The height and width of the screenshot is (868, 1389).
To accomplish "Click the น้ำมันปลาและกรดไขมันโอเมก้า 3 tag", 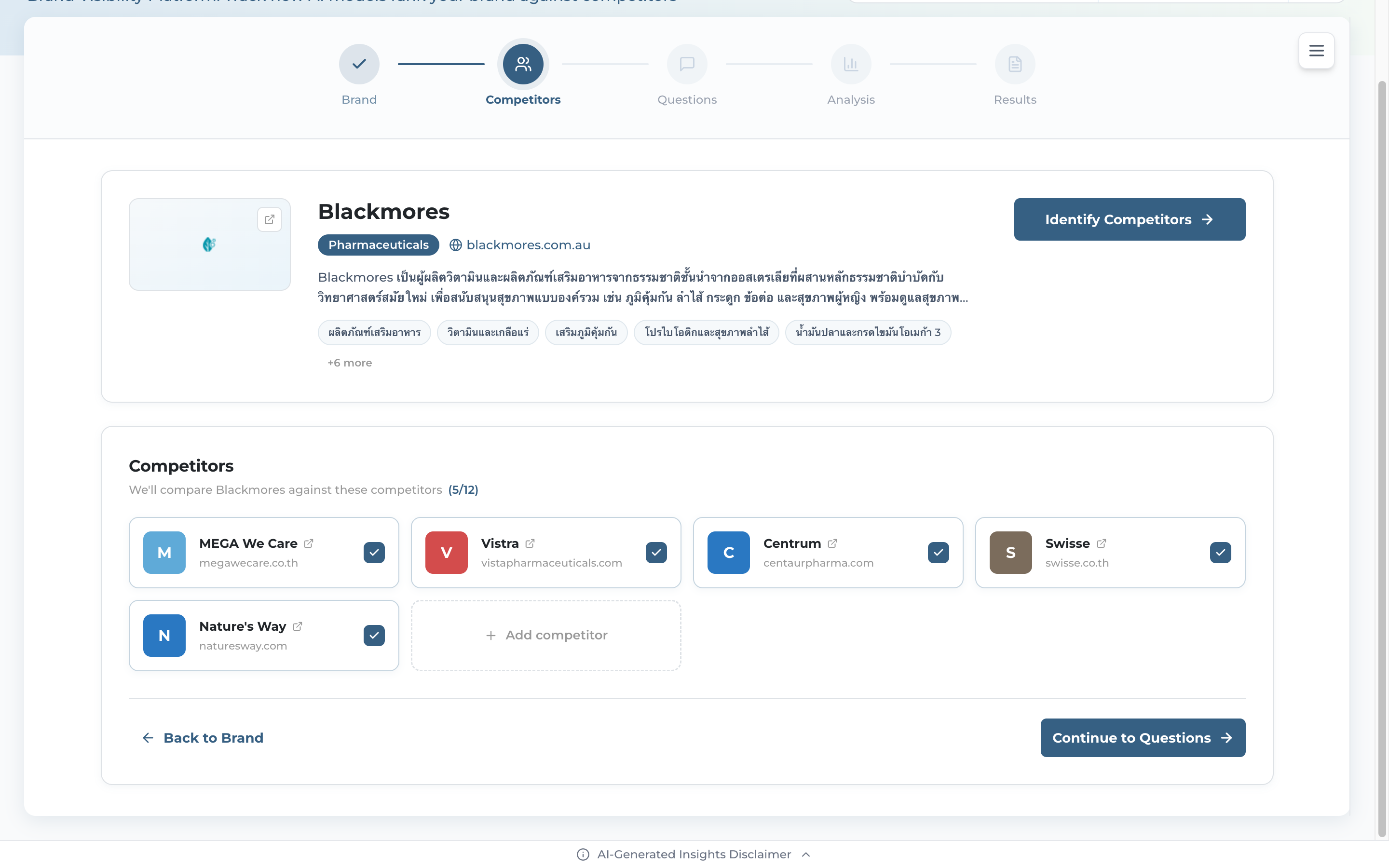I will (868, 332).
